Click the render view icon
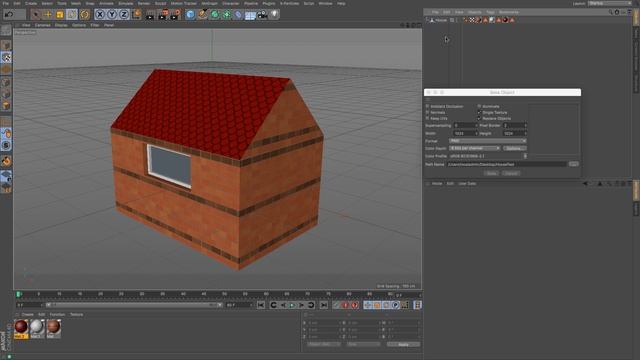Screen dimensions: 640x360 pos(150,15)
